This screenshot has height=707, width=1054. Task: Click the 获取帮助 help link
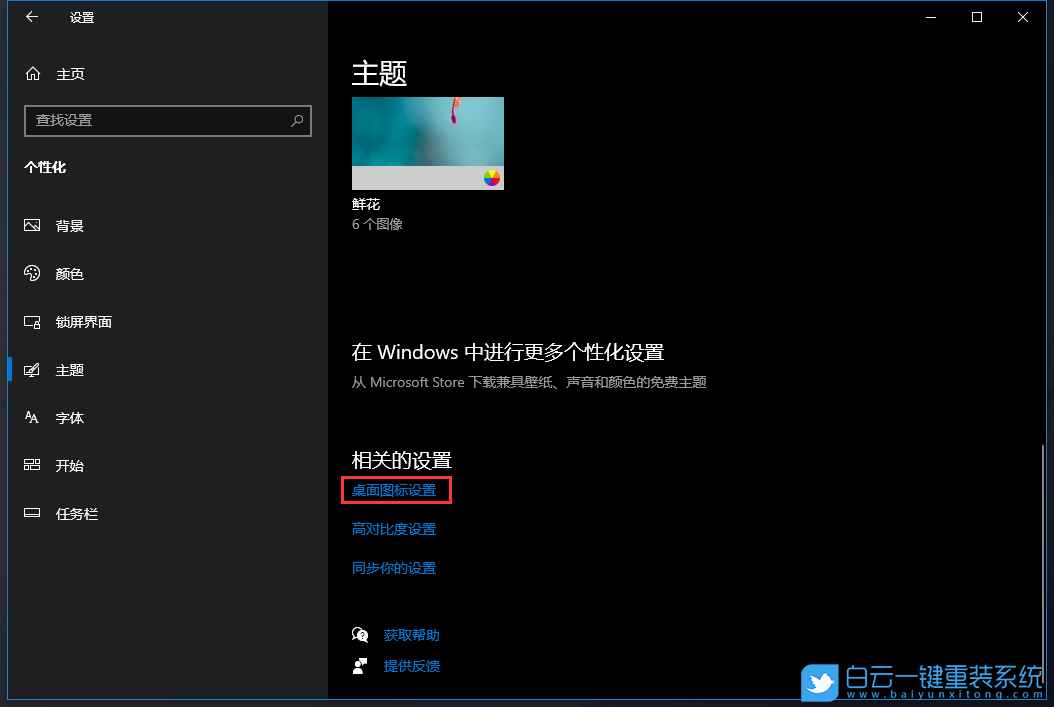[x=411, y=634]
